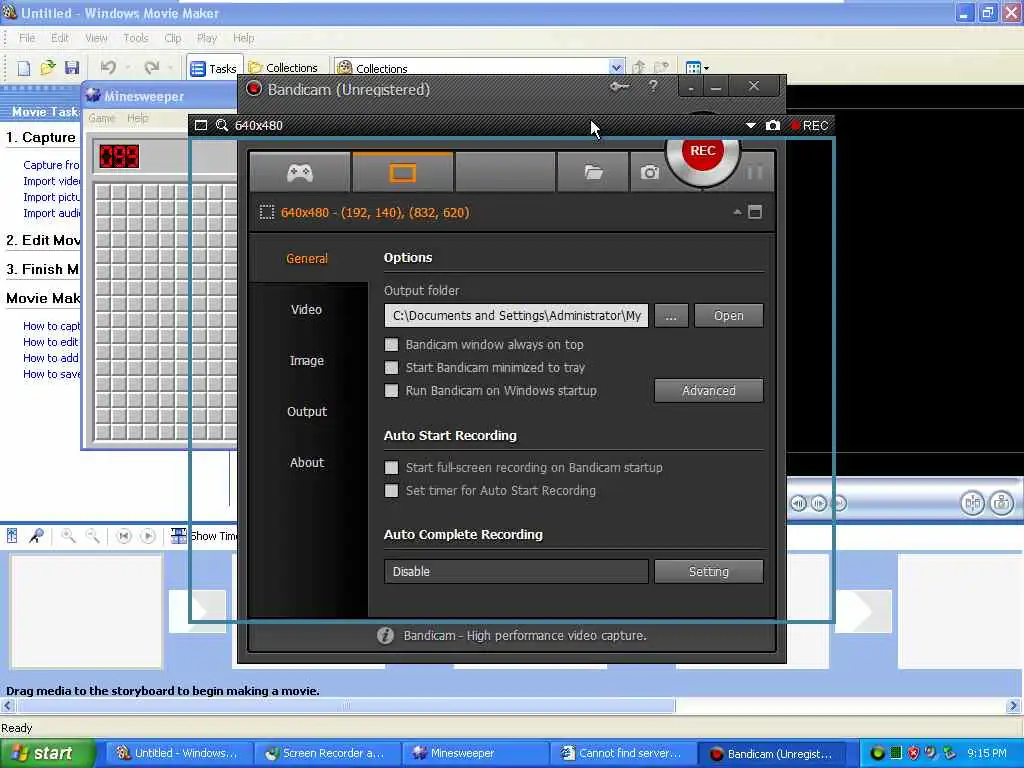Open capture-bar dropdown triangle menu
This screenshot has height=768, width=1024.
click(x=750, y=125)
